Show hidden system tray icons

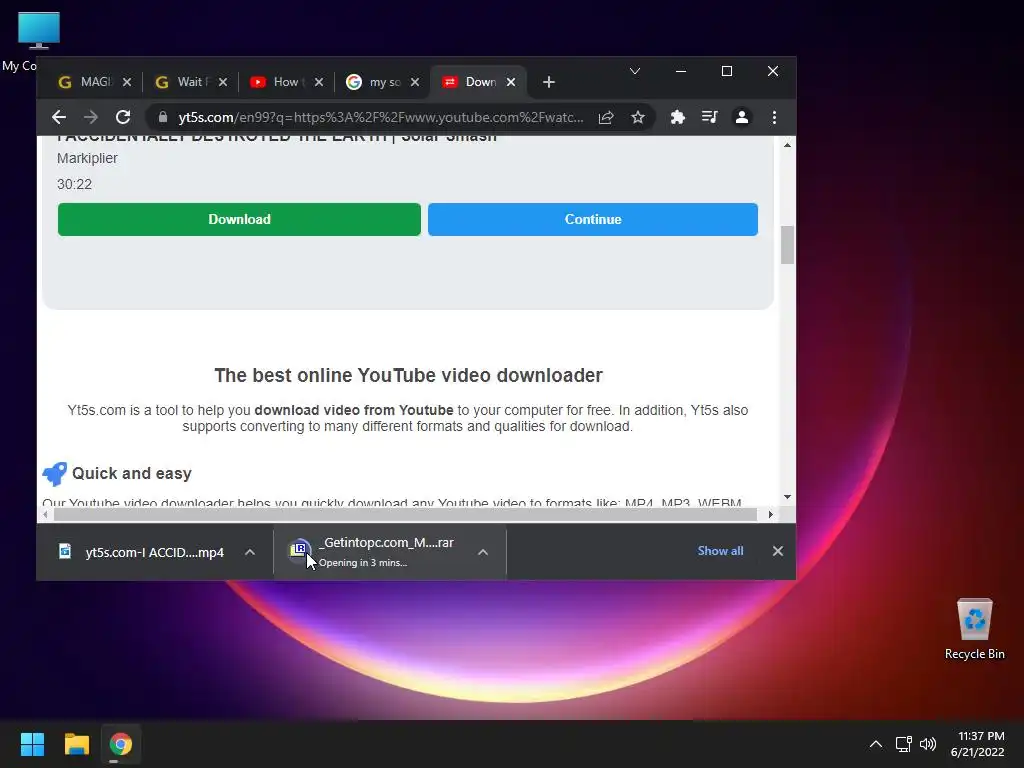tap(876, 744)
